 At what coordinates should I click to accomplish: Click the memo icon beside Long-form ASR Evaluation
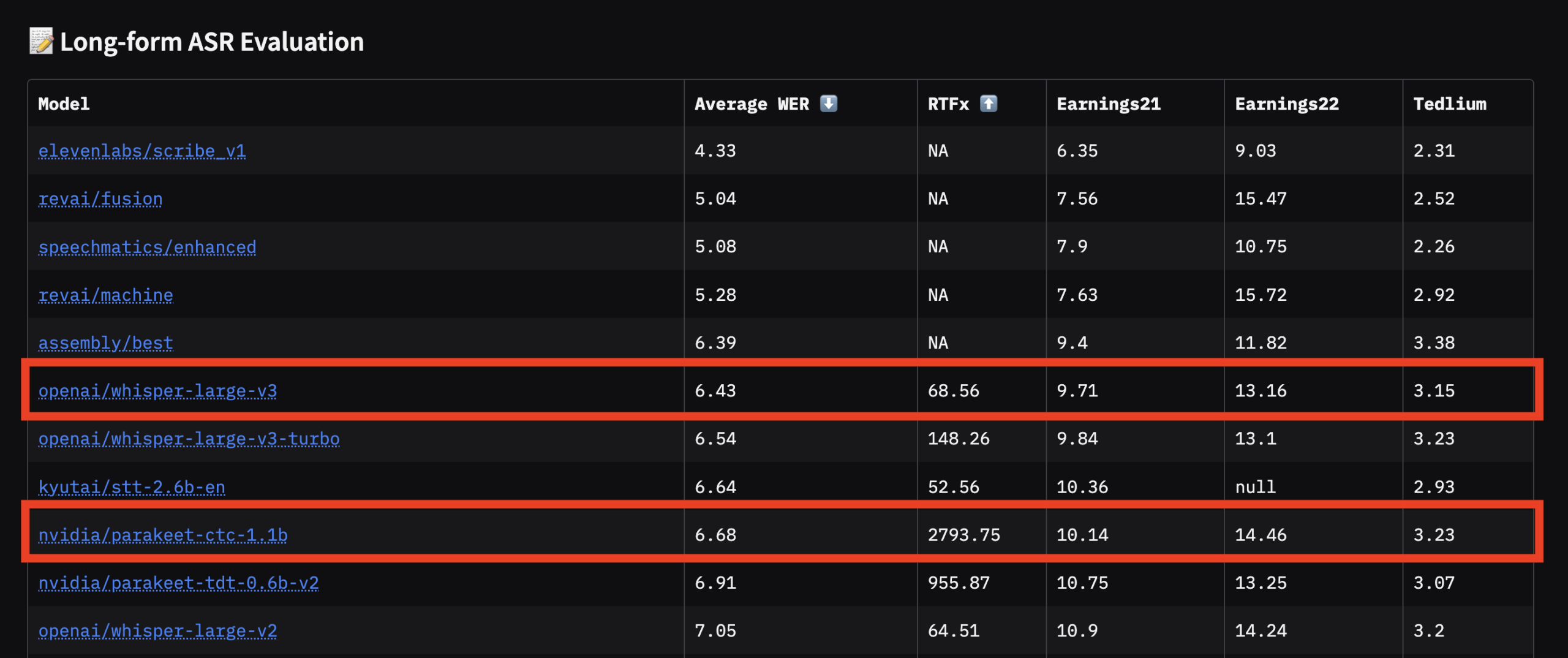tap(41, 41)
